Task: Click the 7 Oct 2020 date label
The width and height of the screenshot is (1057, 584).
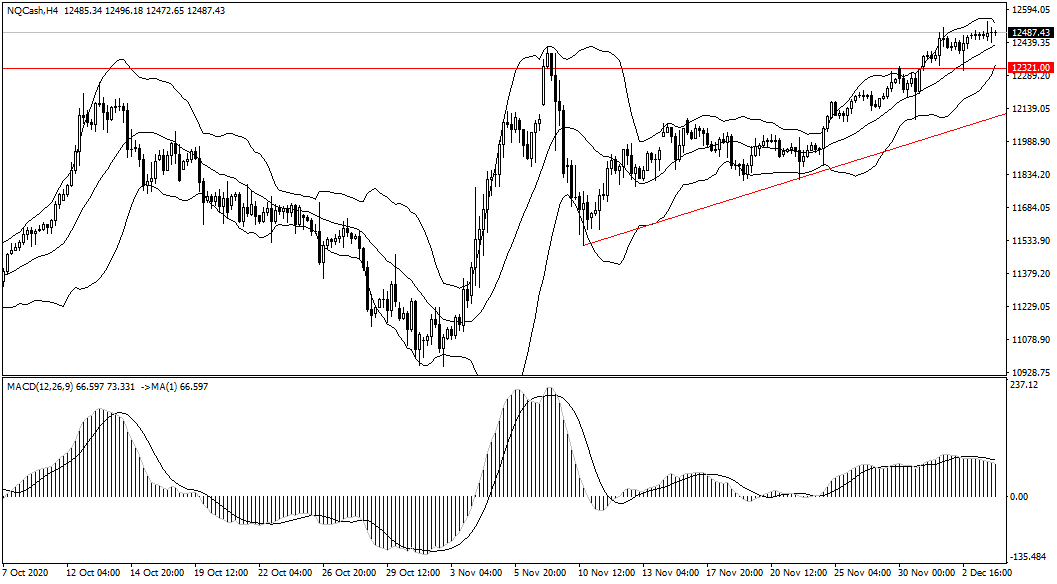Action: click(27, 574)
